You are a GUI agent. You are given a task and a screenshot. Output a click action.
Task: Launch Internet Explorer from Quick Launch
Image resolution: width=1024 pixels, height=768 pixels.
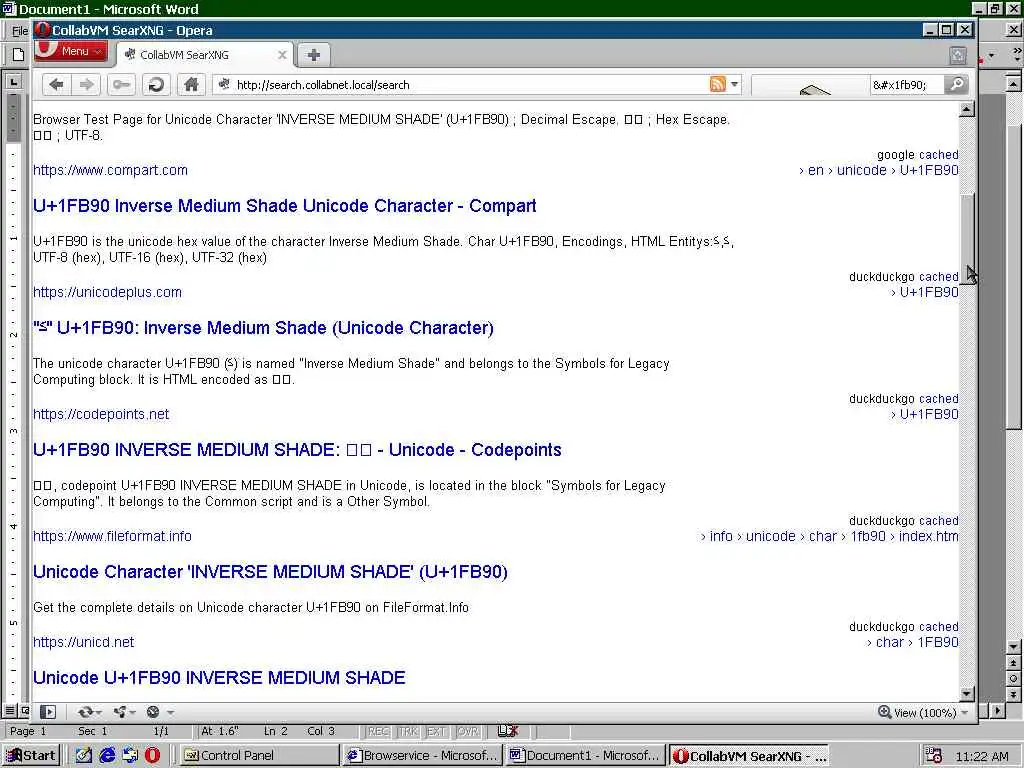click(x=107, y=755)
